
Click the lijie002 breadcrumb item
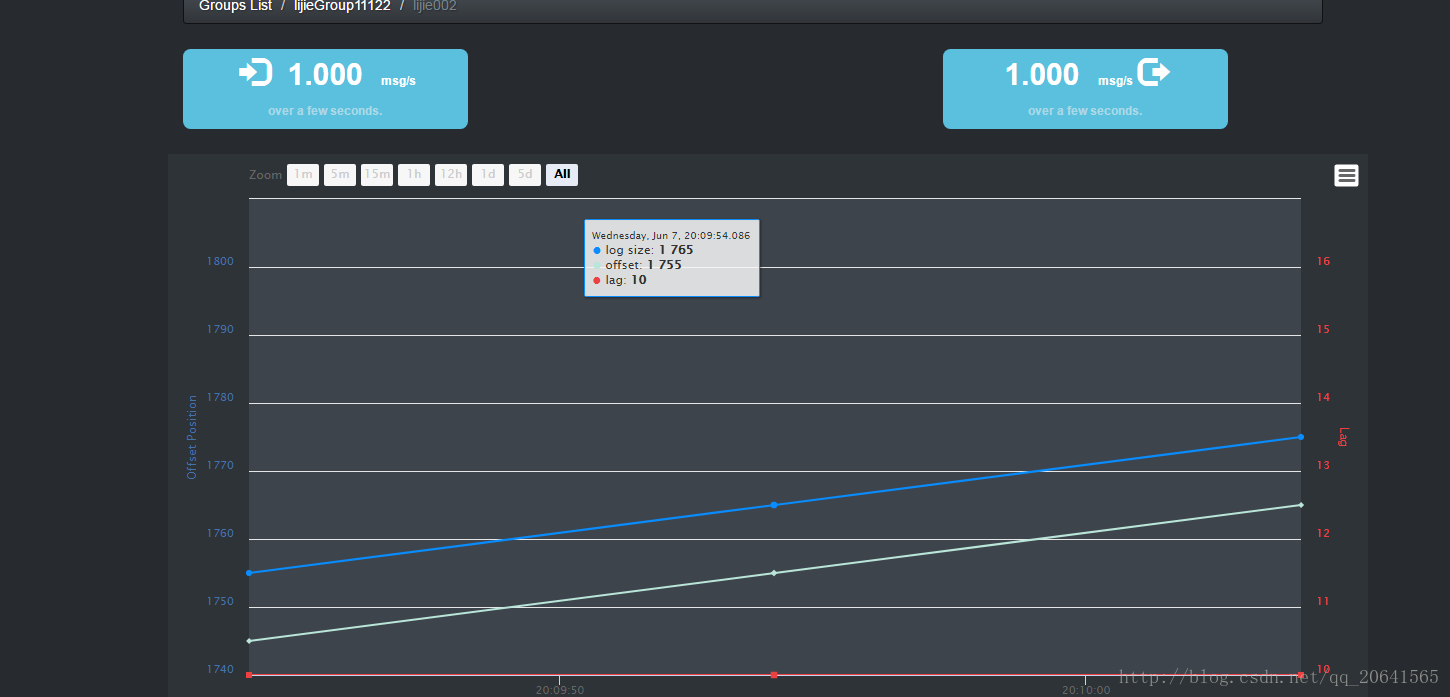click(x=435, y=6)
